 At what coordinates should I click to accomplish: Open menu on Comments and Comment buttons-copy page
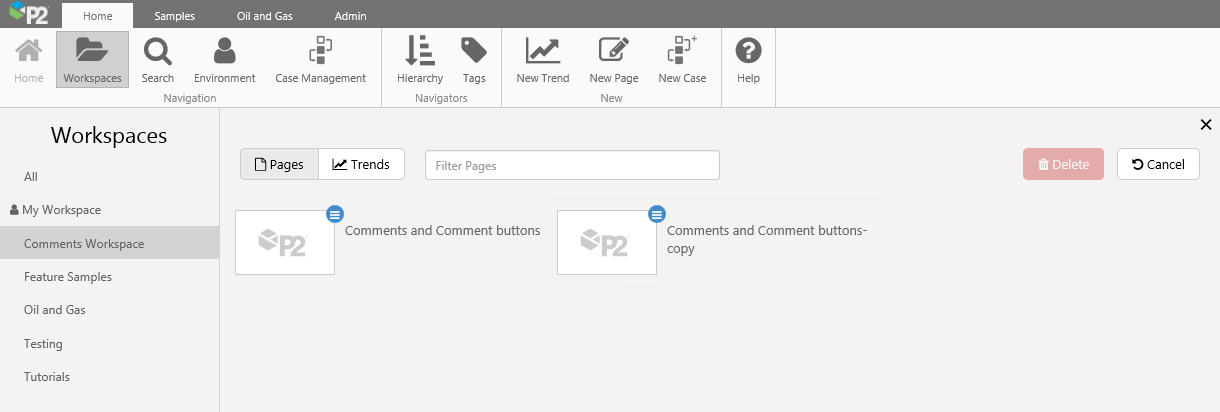click(x=657, y=213)
